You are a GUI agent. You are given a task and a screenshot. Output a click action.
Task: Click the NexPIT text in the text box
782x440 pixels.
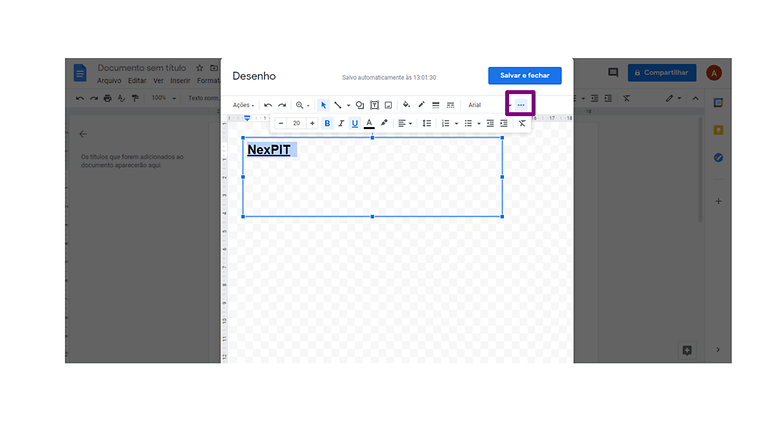coord(269,150)
